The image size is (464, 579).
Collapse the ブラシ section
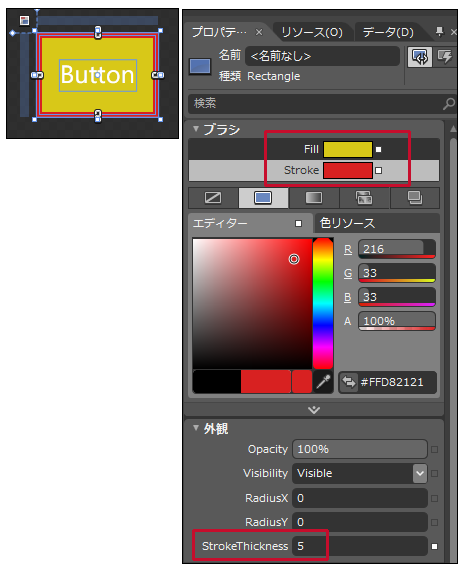[196, 129]
